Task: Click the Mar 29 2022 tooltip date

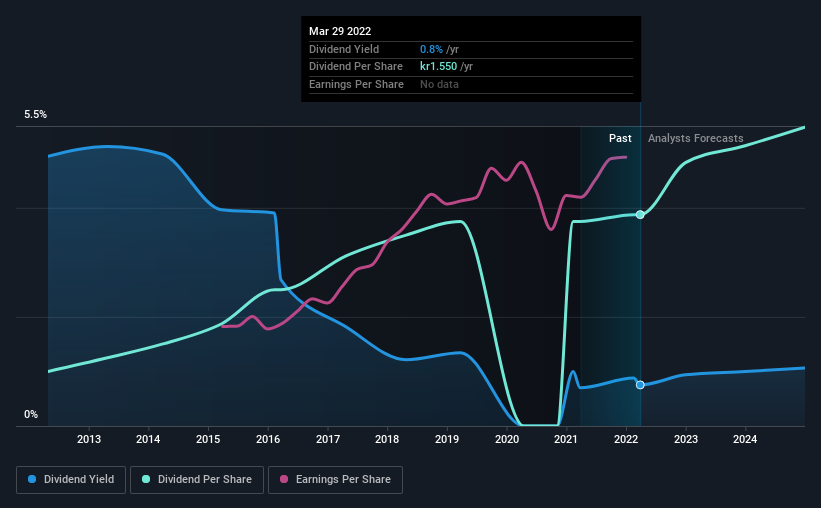Action: 340,31
